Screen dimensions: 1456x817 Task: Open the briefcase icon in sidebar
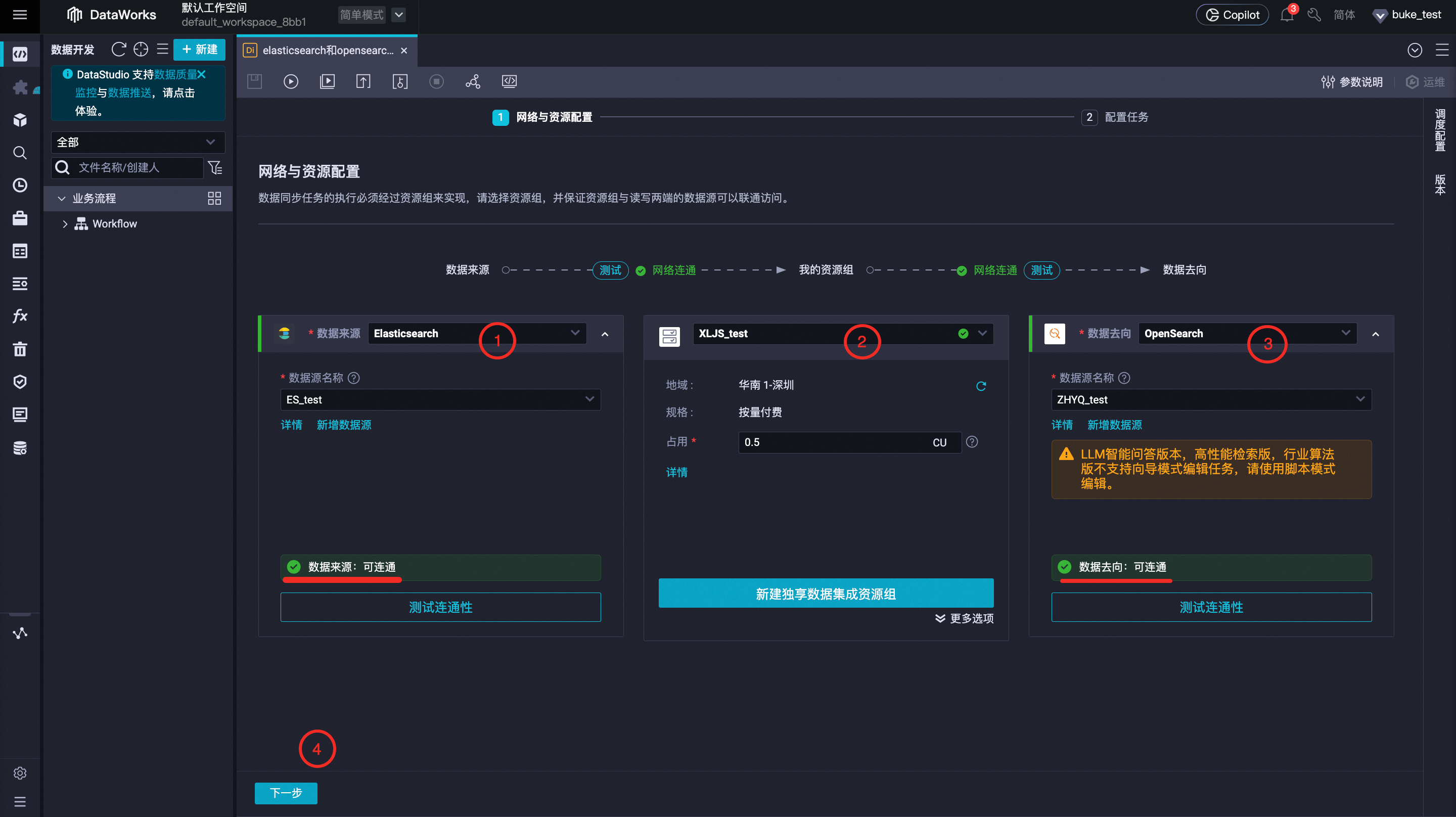(20, 218)
